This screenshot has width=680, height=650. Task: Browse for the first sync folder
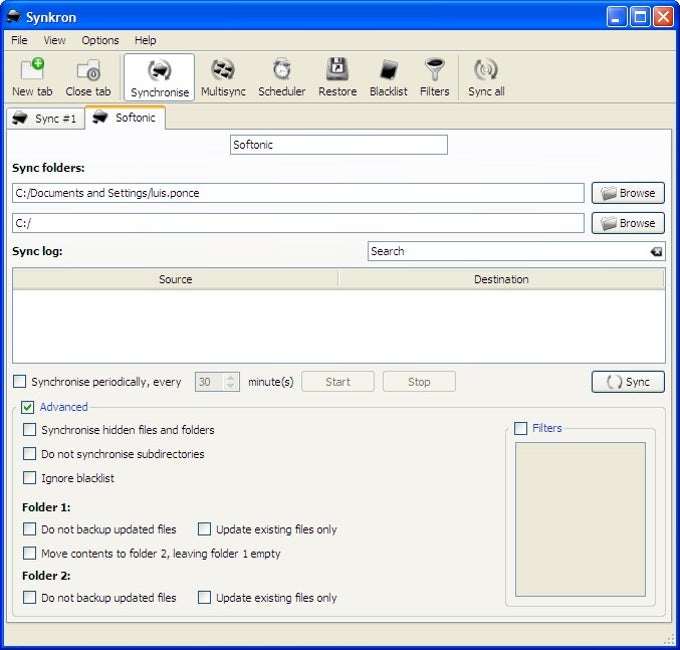pos(628,193)
